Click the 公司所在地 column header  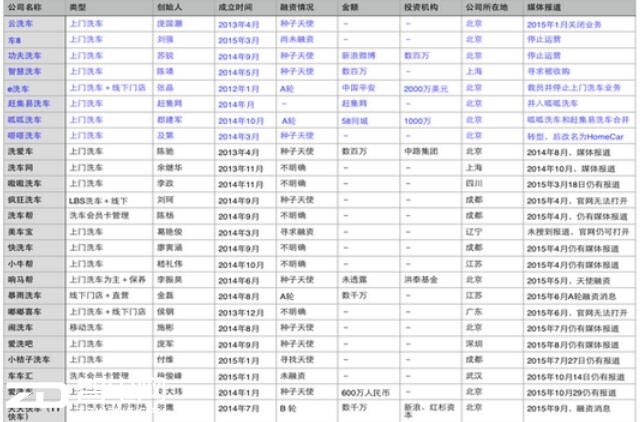coord(486,7)
